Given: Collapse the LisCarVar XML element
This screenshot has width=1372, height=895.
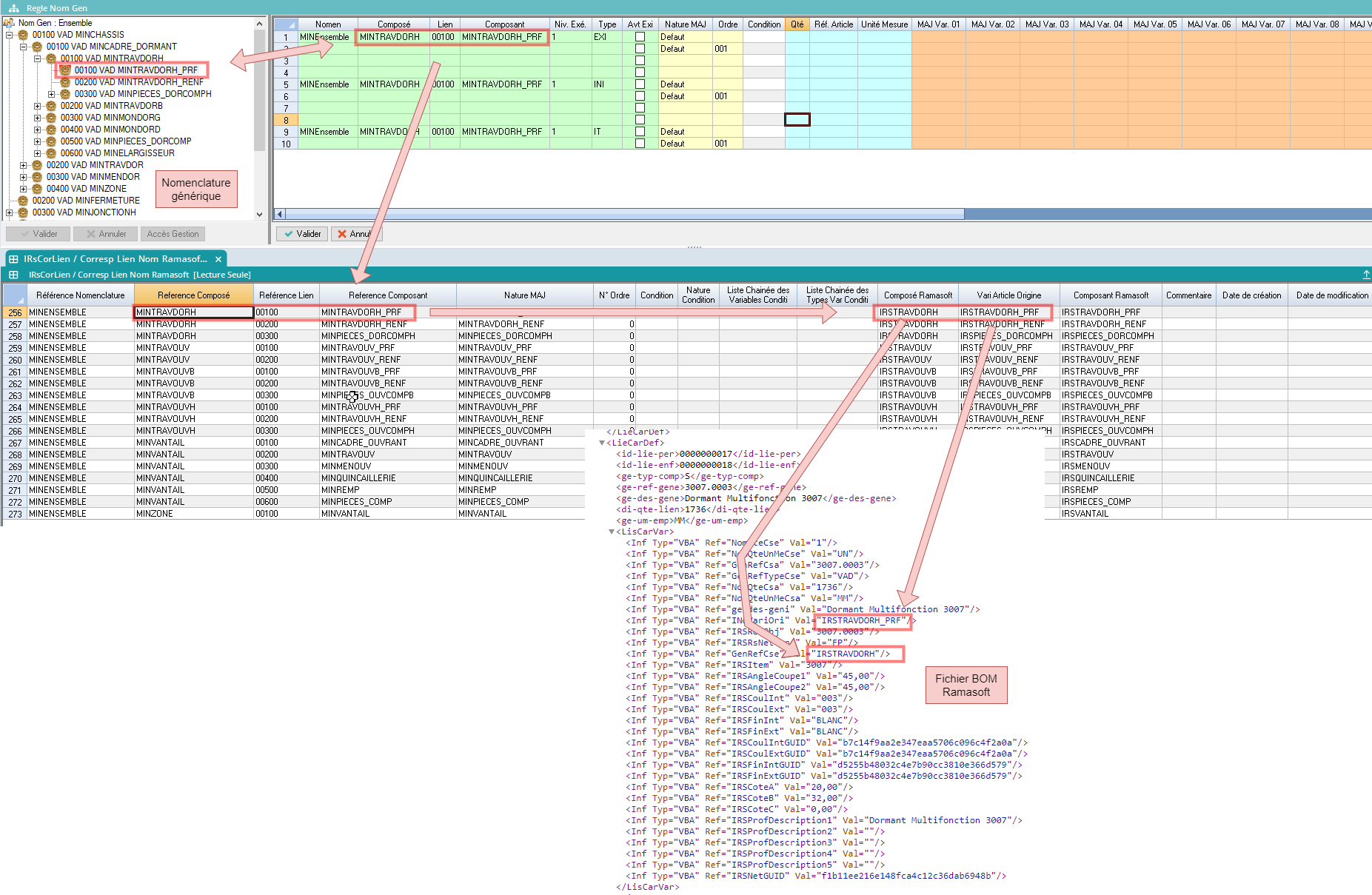Looking at the screenshot, I should [611, 532].
